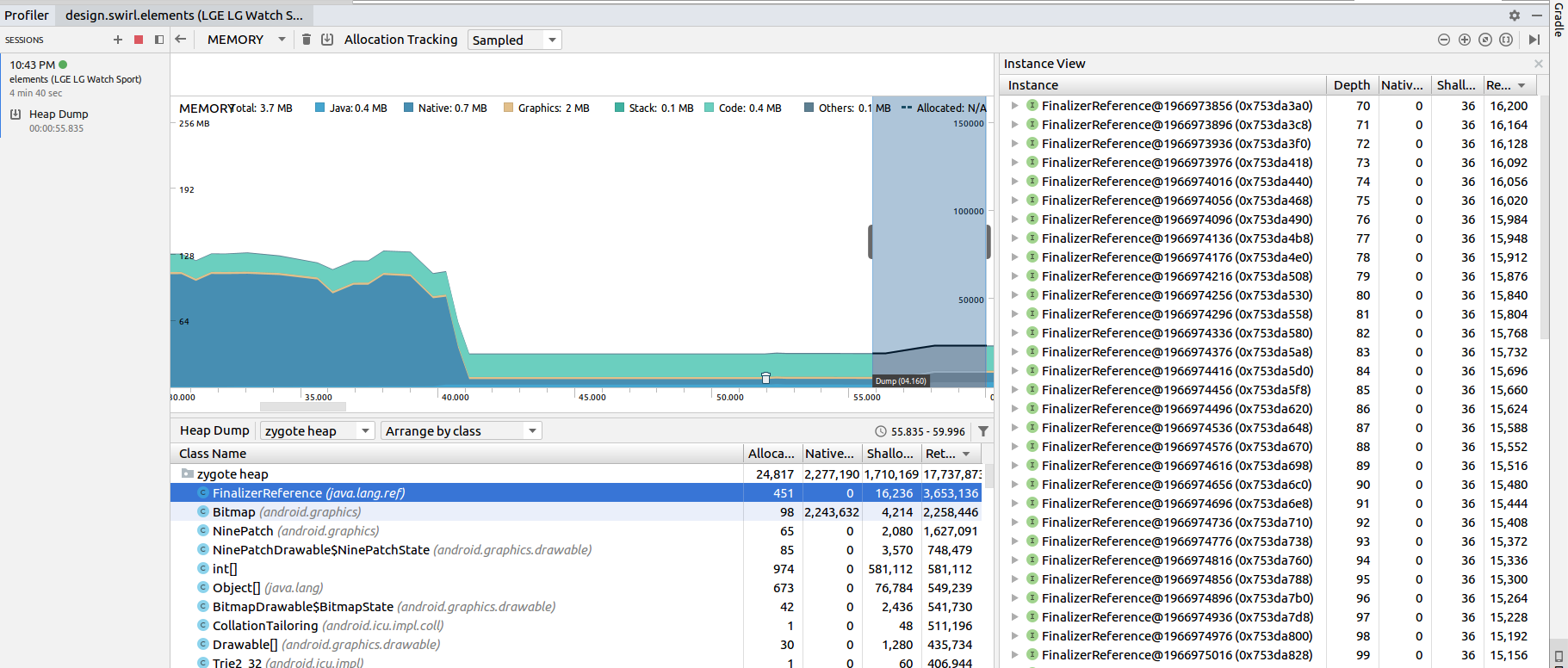Jump to live timeline

(1534, 40)
